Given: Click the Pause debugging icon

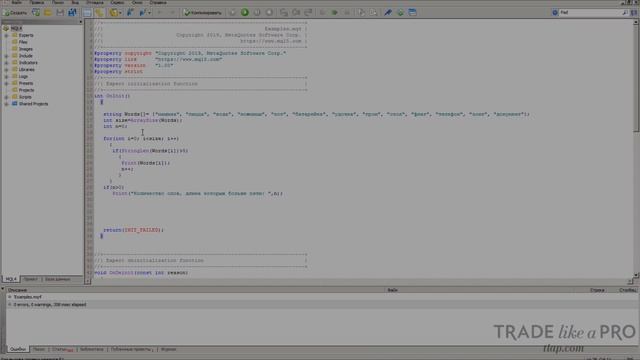Looking at the screenshot, I should click(257, 12).
